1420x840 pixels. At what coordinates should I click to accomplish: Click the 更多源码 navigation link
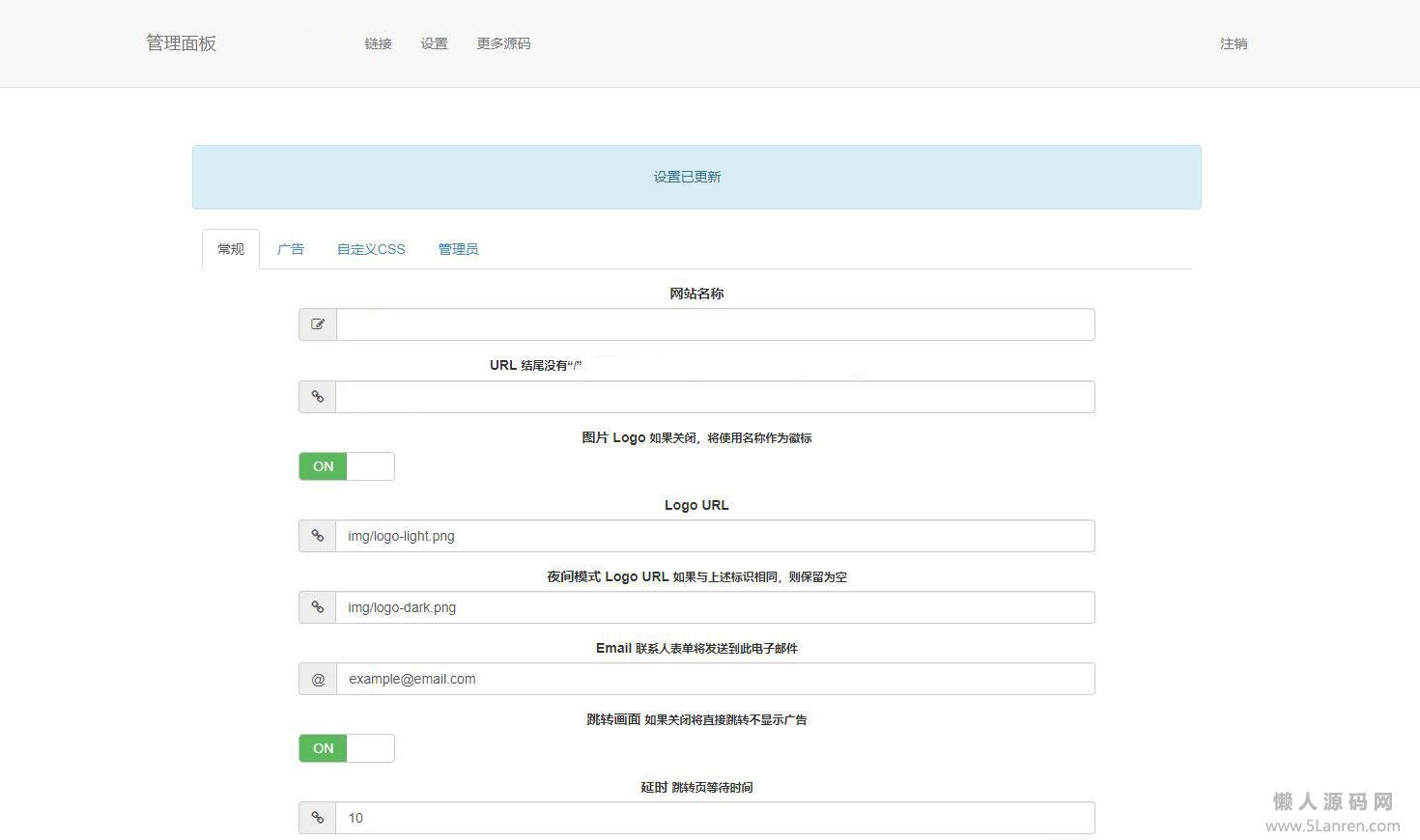click(503, 43)
